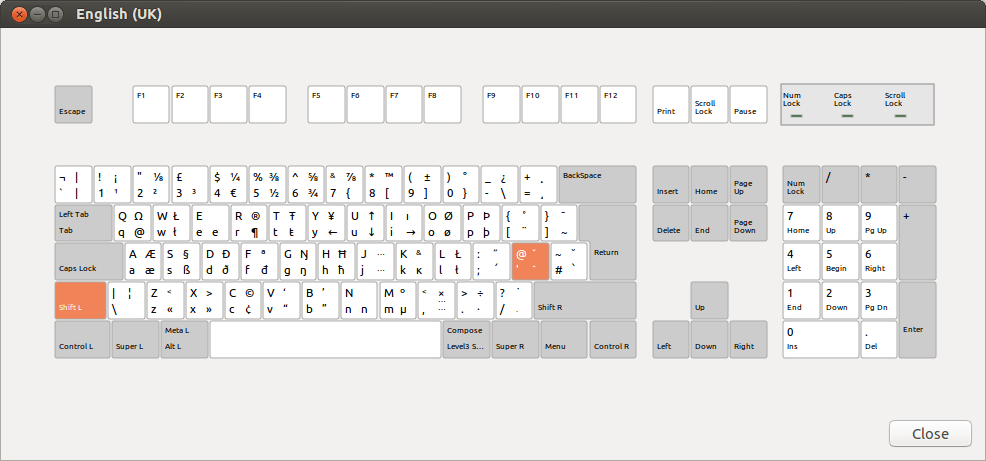
Task: Click the Super R key
Action: coord(515,340)
